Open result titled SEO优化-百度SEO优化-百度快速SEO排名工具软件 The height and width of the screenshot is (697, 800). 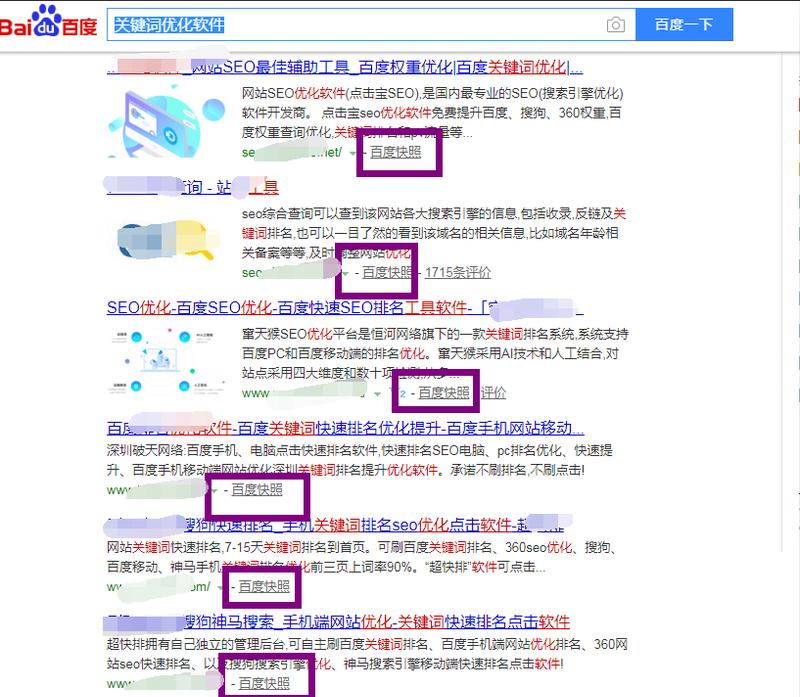[345, 308]
